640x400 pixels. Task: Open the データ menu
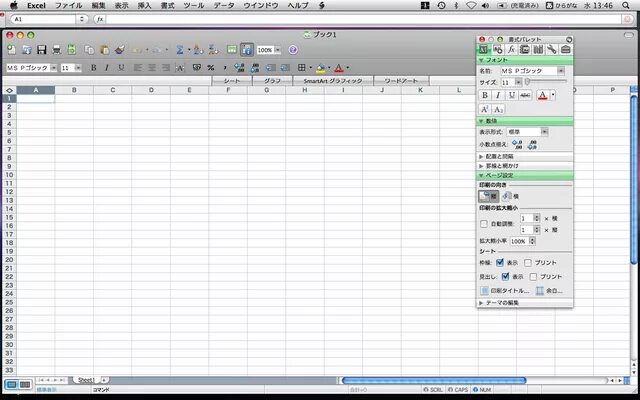(x=224, y=5)
